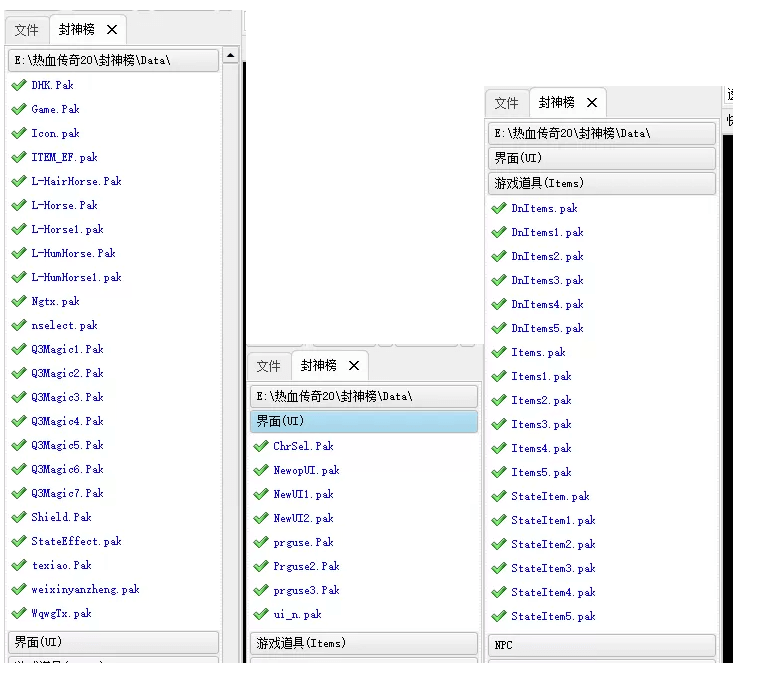Expand the NPC section header
Viewport: 781px width, 694px height.
click(x=602, y=645)
